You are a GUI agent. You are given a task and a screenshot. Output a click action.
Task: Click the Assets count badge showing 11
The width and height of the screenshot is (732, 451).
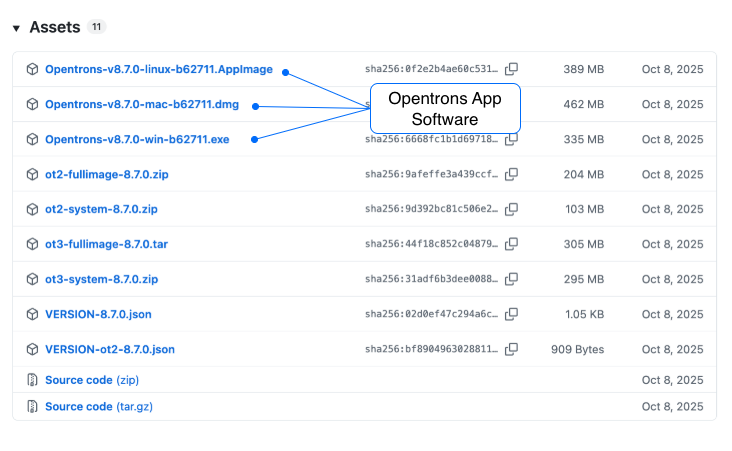click(96, 27)
